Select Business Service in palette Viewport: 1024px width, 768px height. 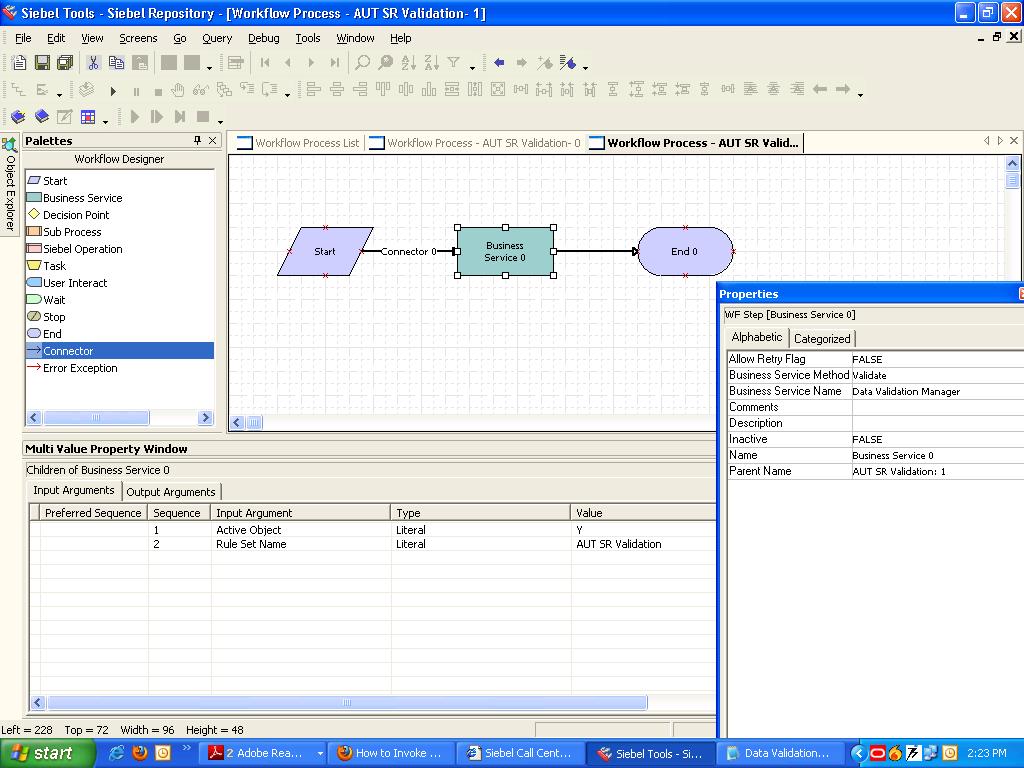[x=82, y=198]
